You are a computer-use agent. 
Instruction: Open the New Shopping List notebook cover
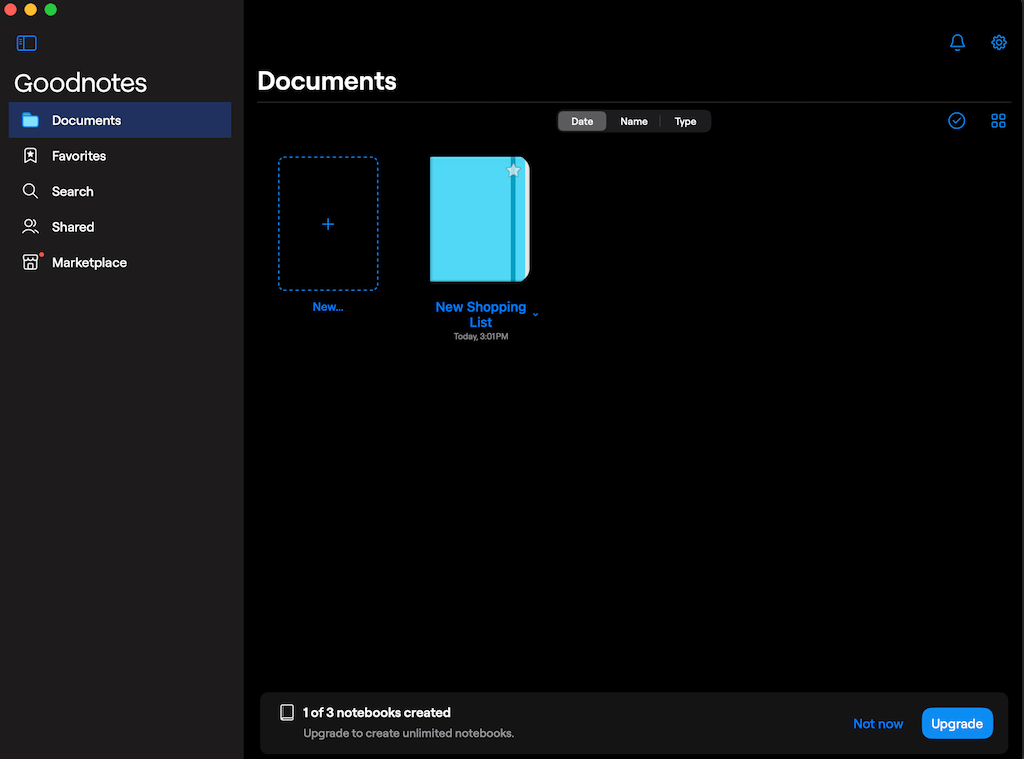(479, 219)
